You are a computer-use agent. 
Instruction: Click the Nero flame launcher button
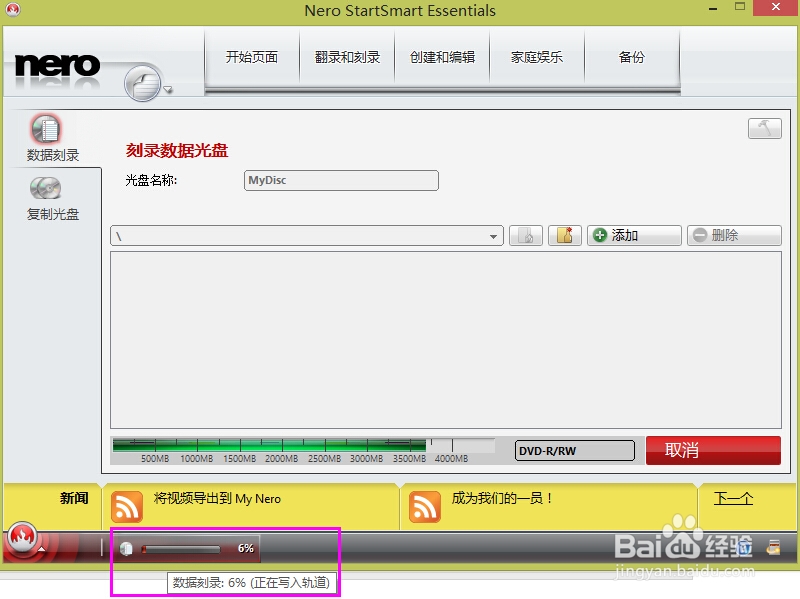[x=21, y=537]
